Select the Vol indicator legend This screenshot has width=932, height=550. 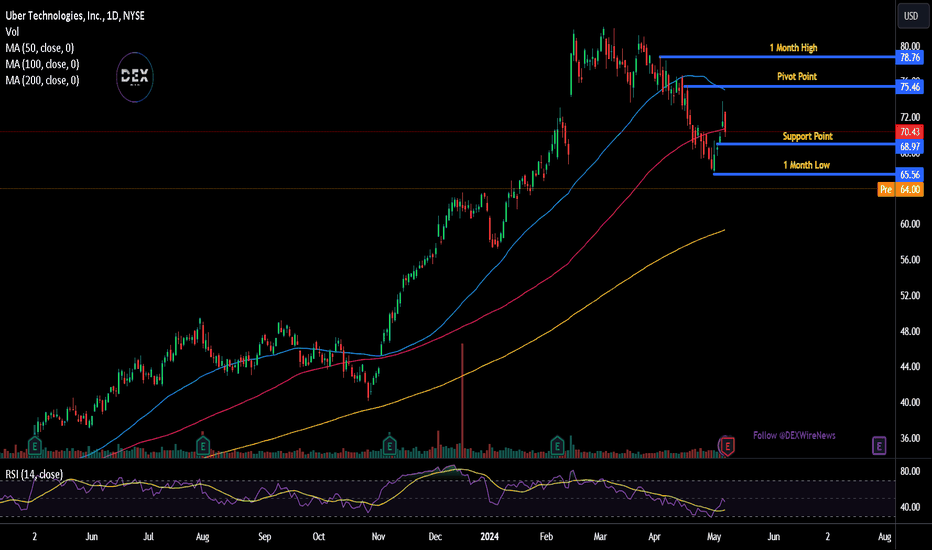12,32
